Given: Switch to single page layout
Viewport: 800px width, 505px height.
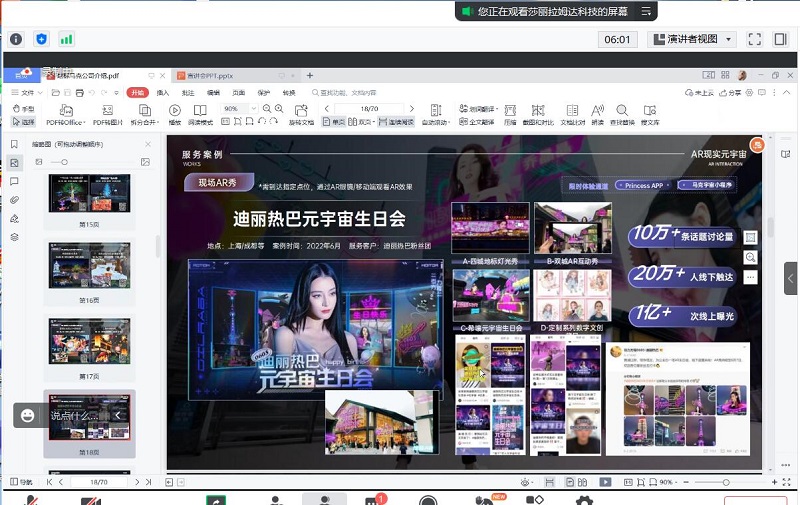Looking at the screenshot, I should coord(334,122).
